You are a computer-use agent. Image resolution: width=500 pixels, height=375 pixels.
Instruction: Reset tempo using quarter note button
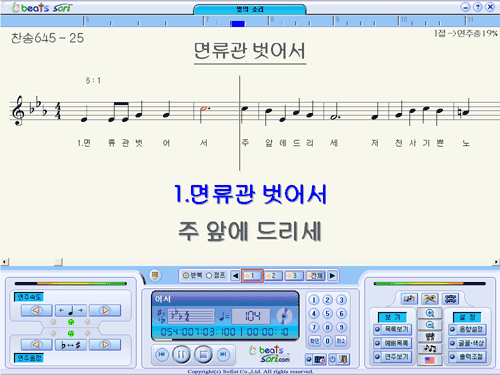(x=71, y=310)
